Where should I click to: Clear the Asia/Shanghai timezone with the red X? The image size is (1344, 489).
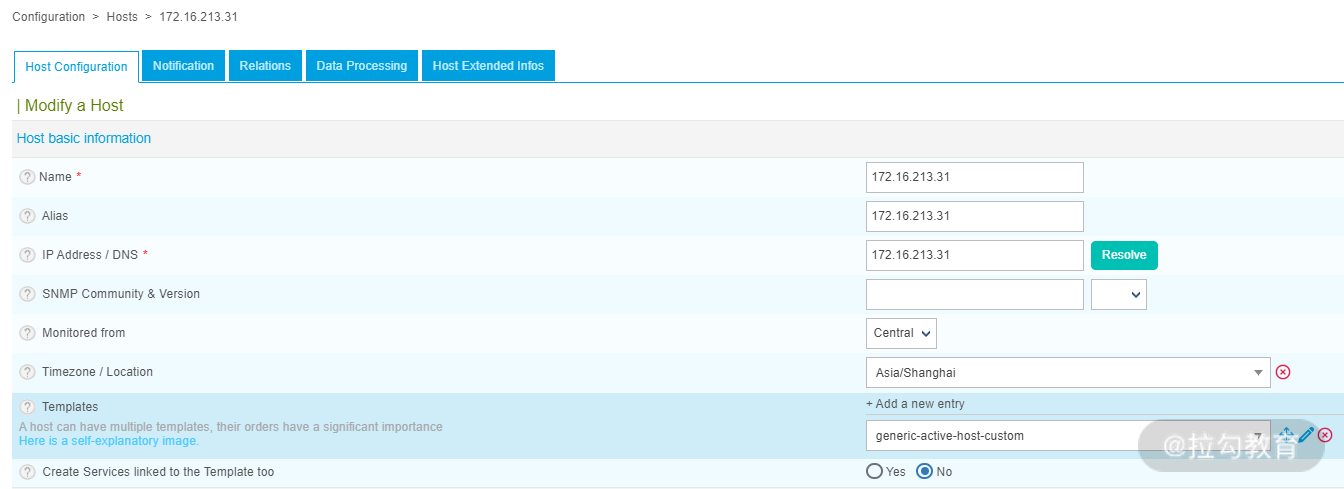click(1283, 372)
